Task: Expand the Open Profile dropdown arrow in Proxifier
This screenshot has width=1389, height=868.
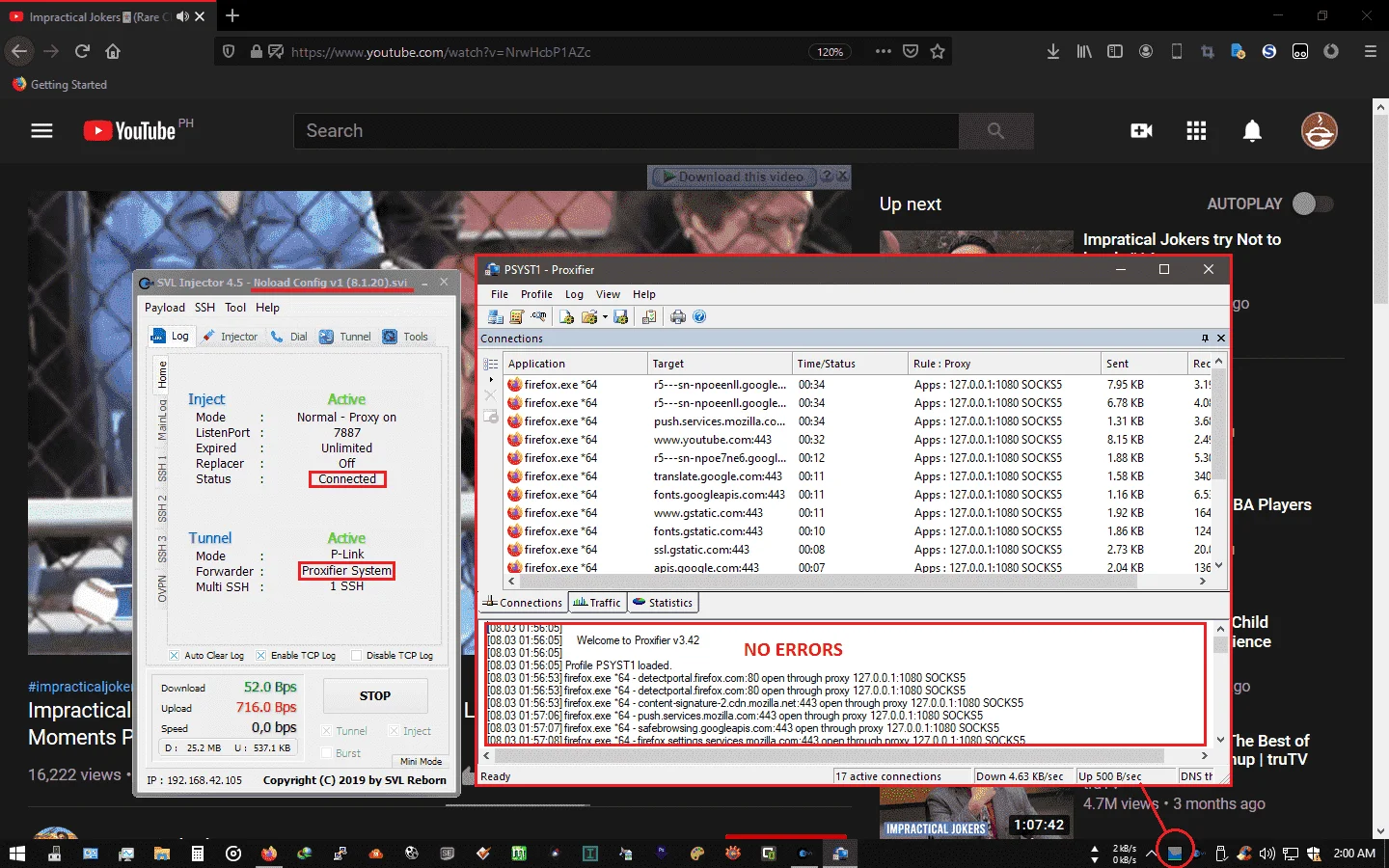Action: pyautogui.click(x=605, y=316)
